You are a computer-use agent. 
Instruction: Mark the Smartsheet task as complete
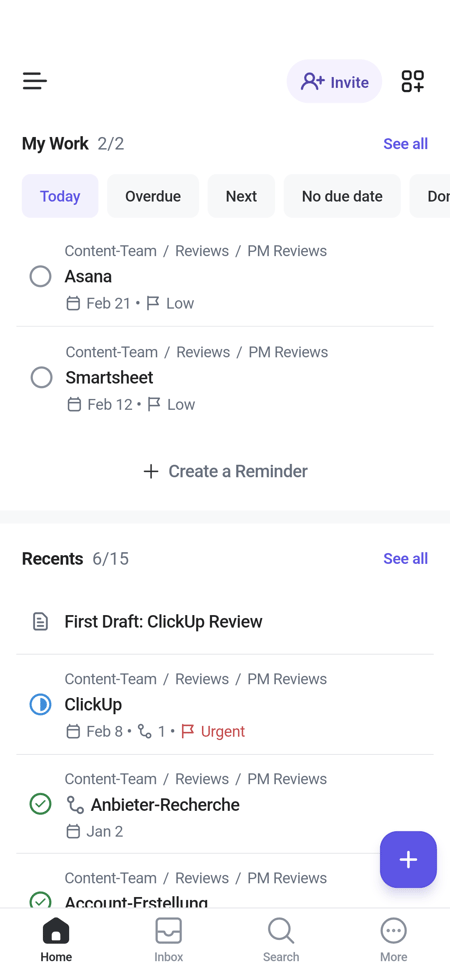pyautogui.click(x=42, y=378)
